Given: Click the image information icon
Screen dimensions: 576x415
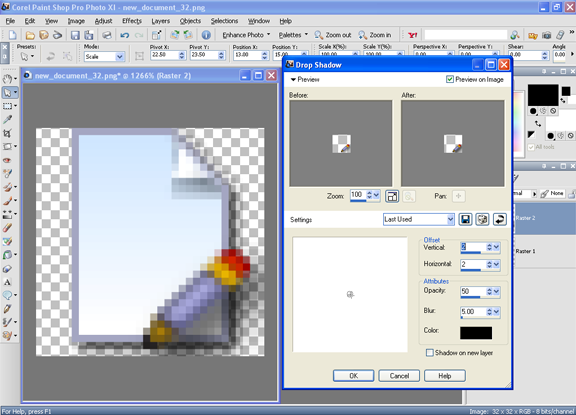Looking at the screenshot, I should click(x=206, y=35).
